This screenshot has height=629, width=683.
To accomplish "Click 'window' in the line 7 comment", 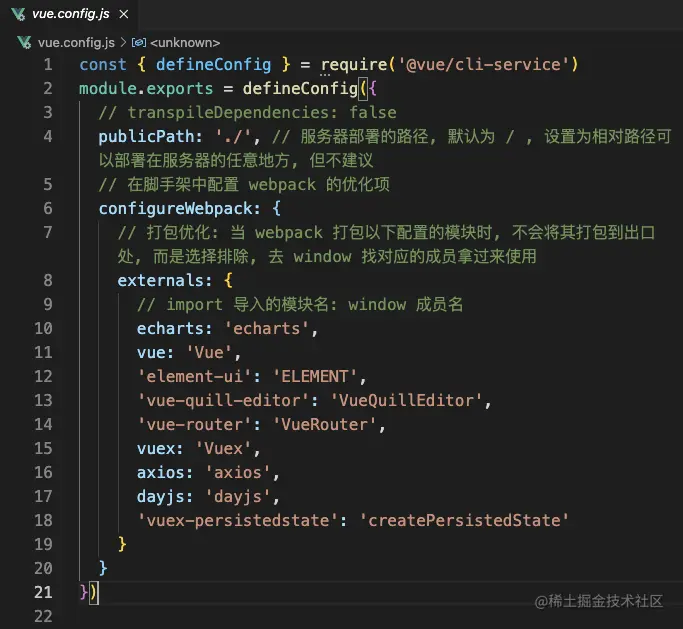I will point(322,256).
